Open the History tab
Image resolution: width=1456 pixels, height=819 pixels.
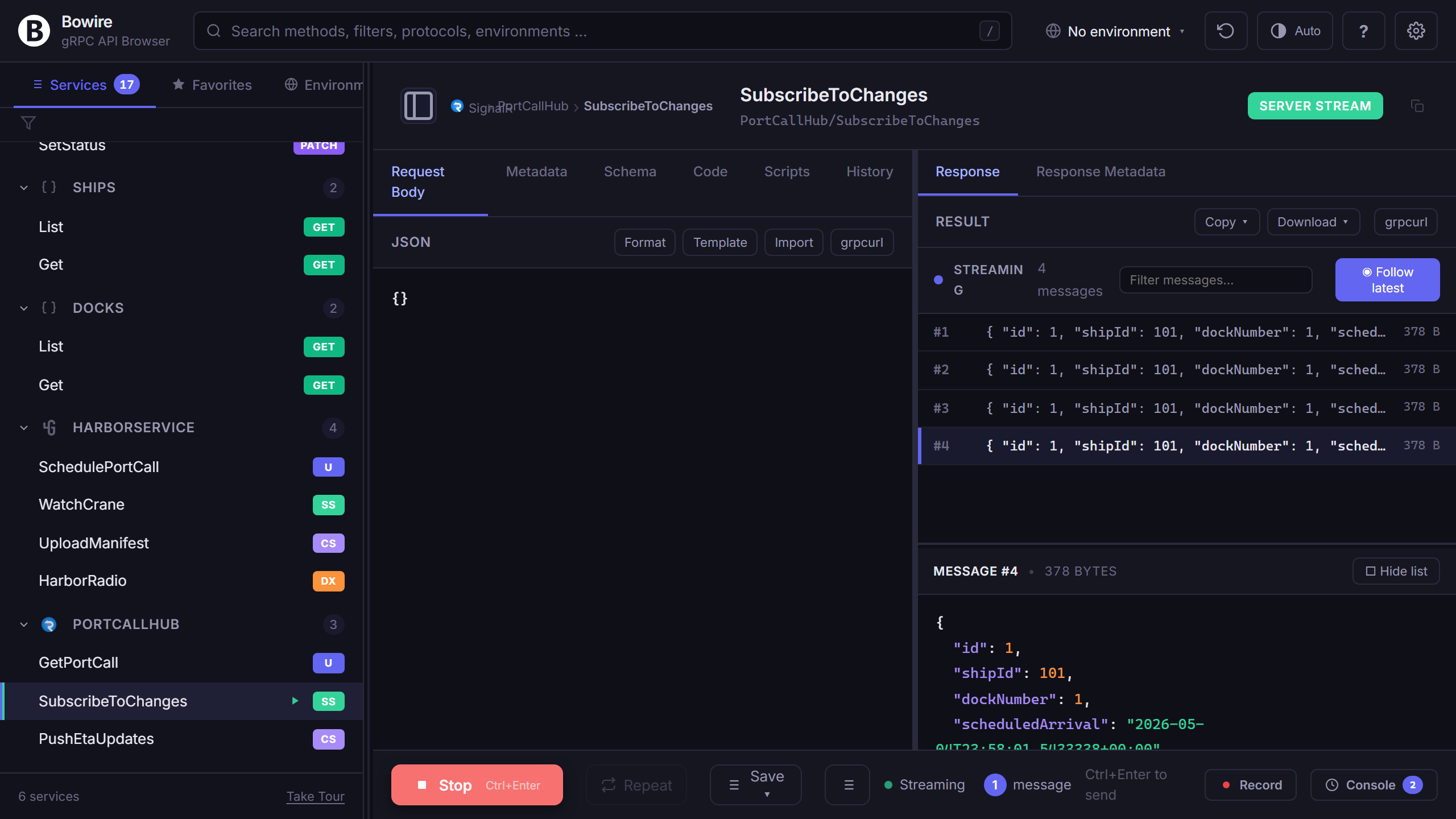click(870, 172)
